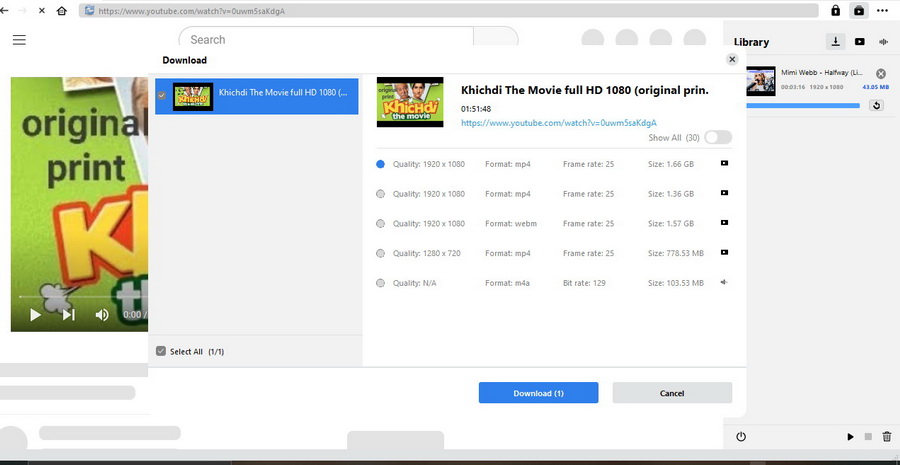The height and width of the screenshot is (465, 900).
Task: Click the video icon on the 1.57 GB row
Action: pyautogui.click(x=724, y=223)
